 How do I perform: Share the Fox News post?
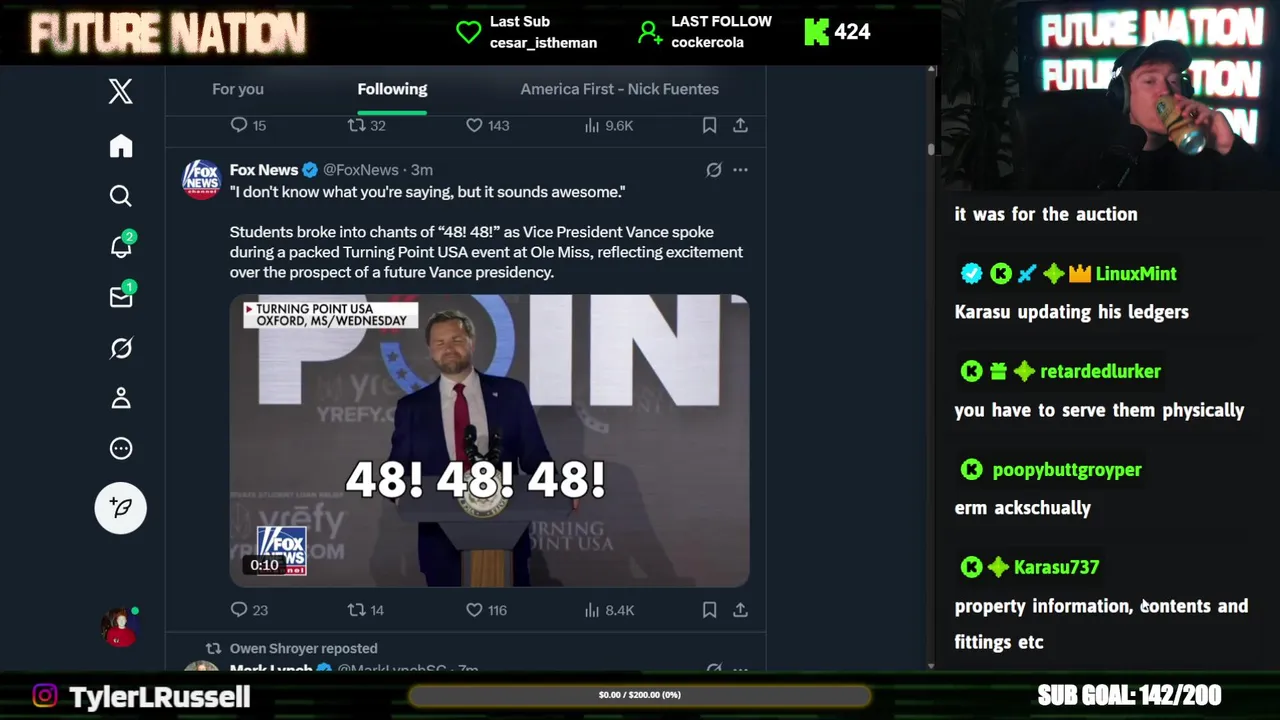click(x=740, y=610)
